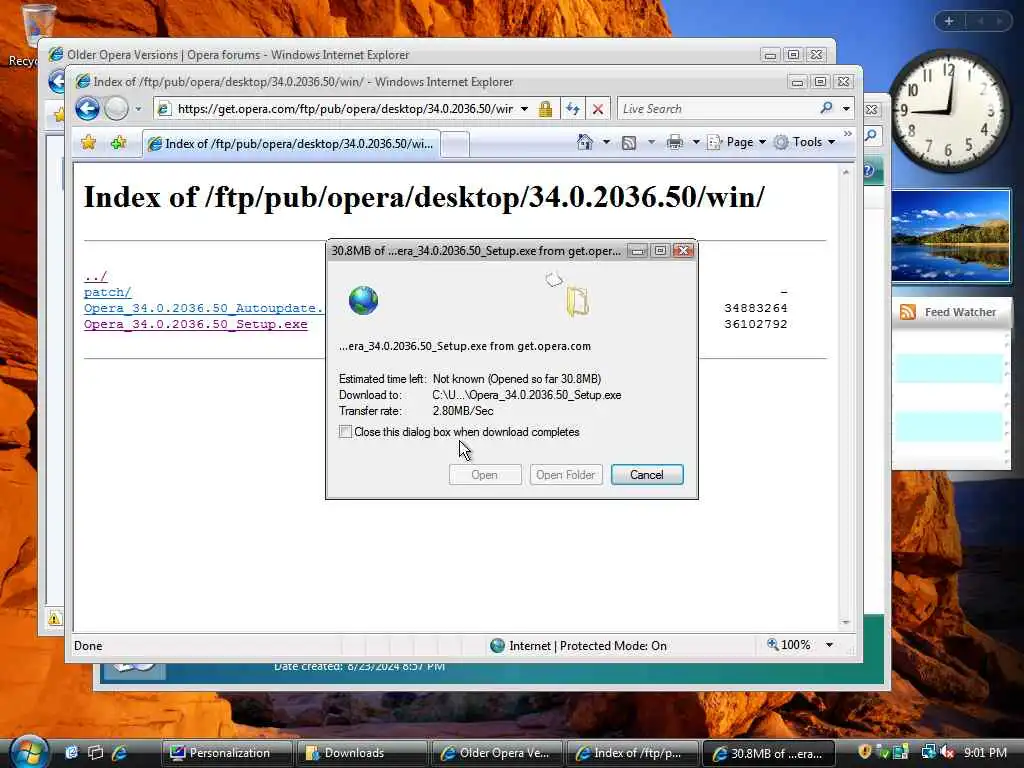Expand the Home button dropdown

tap(606, 142)
